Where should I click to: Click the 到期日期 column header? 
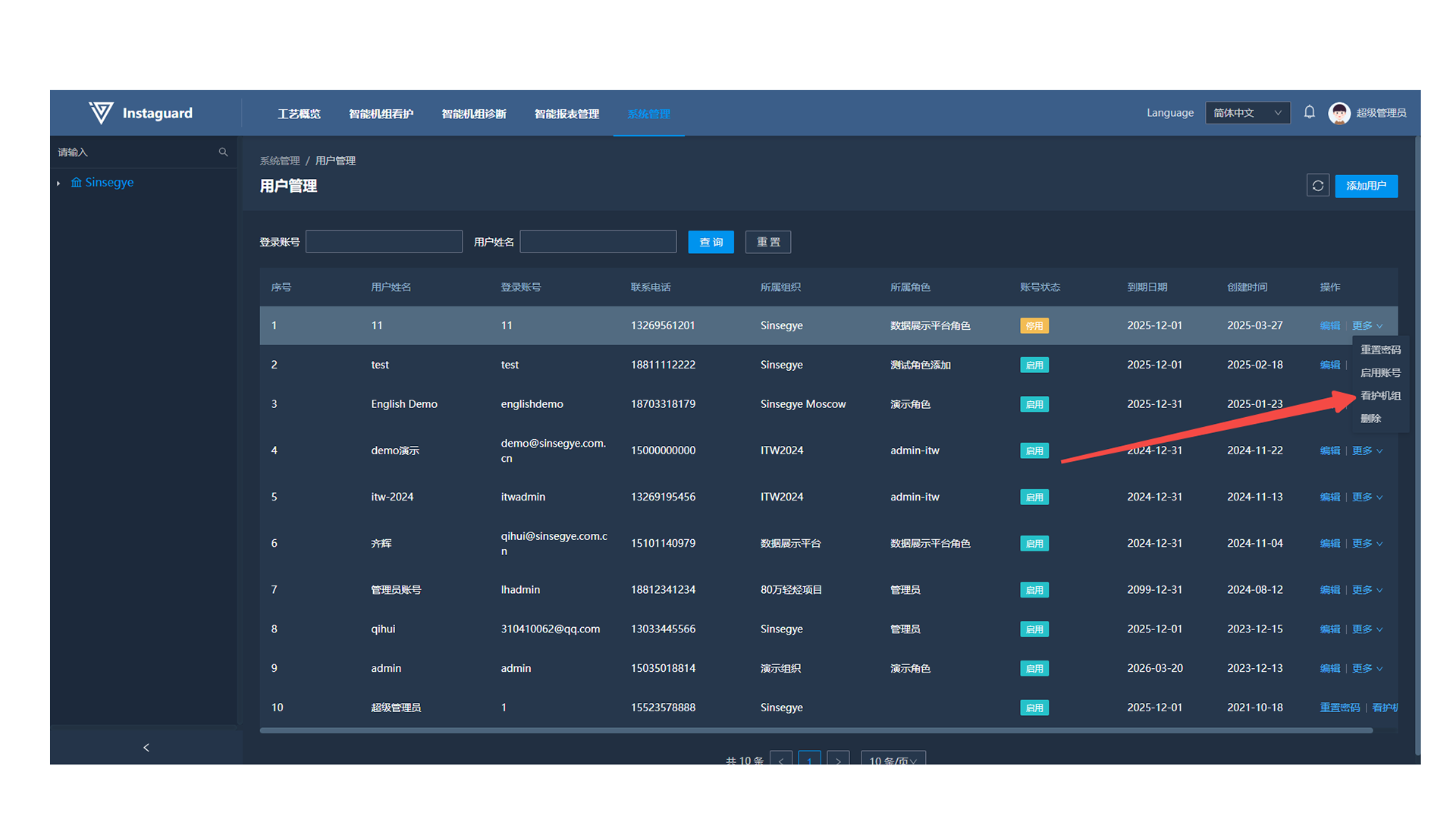(1147, 287)
